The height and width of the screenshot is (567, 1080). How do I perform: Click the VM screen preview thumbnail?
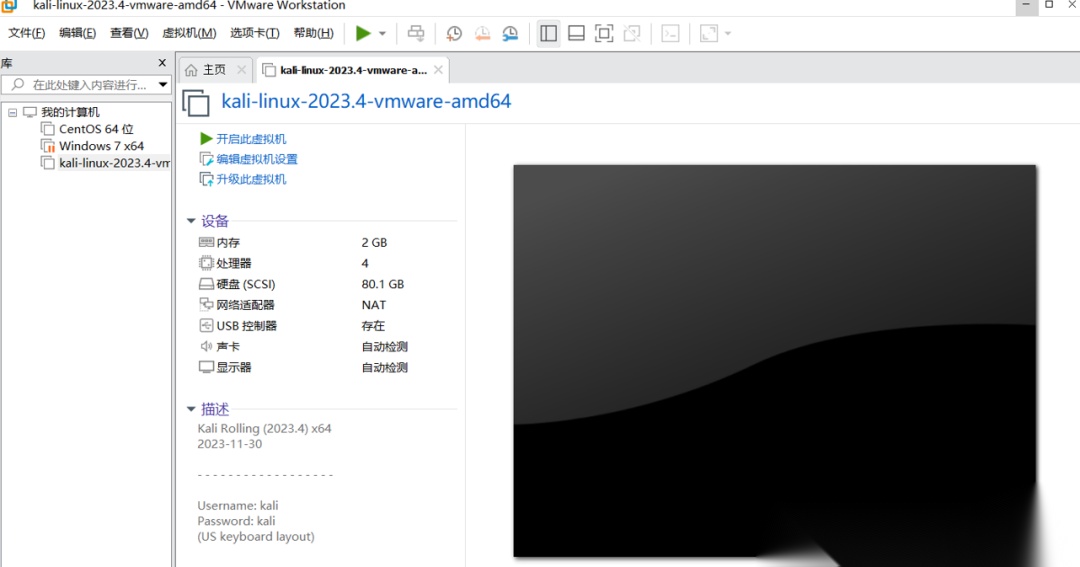pos(774,360)
